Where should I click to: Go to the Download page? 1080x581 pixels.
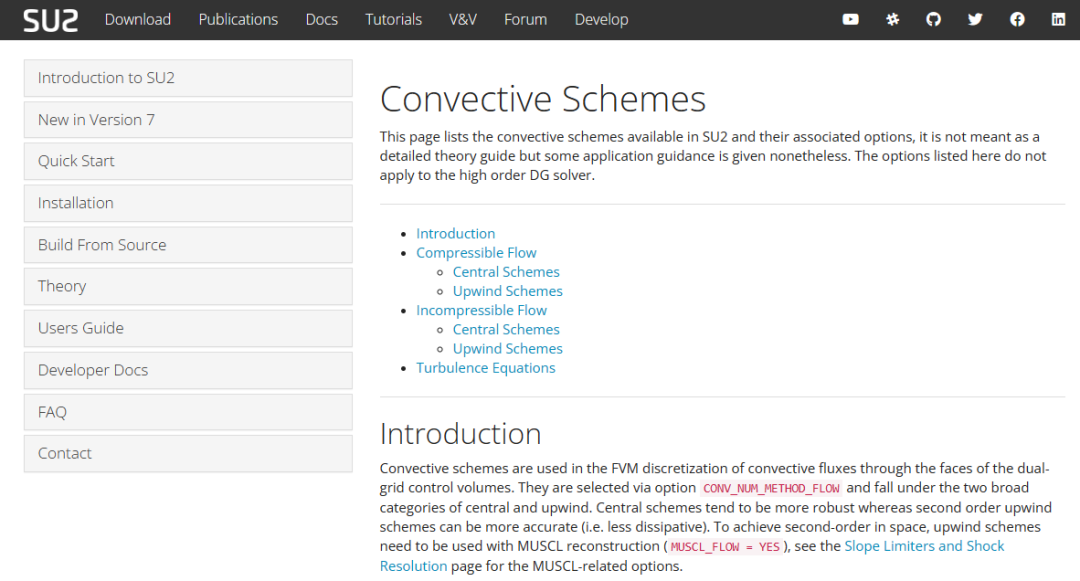[x=138, y=19]
